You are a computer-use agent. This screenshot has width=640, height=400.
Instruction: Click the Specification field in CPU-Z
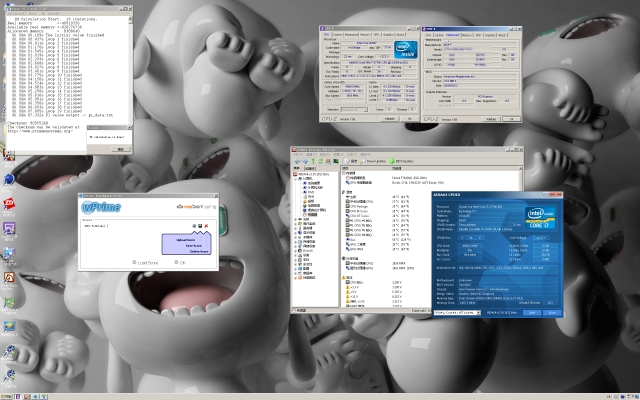[x=379, y=62]
